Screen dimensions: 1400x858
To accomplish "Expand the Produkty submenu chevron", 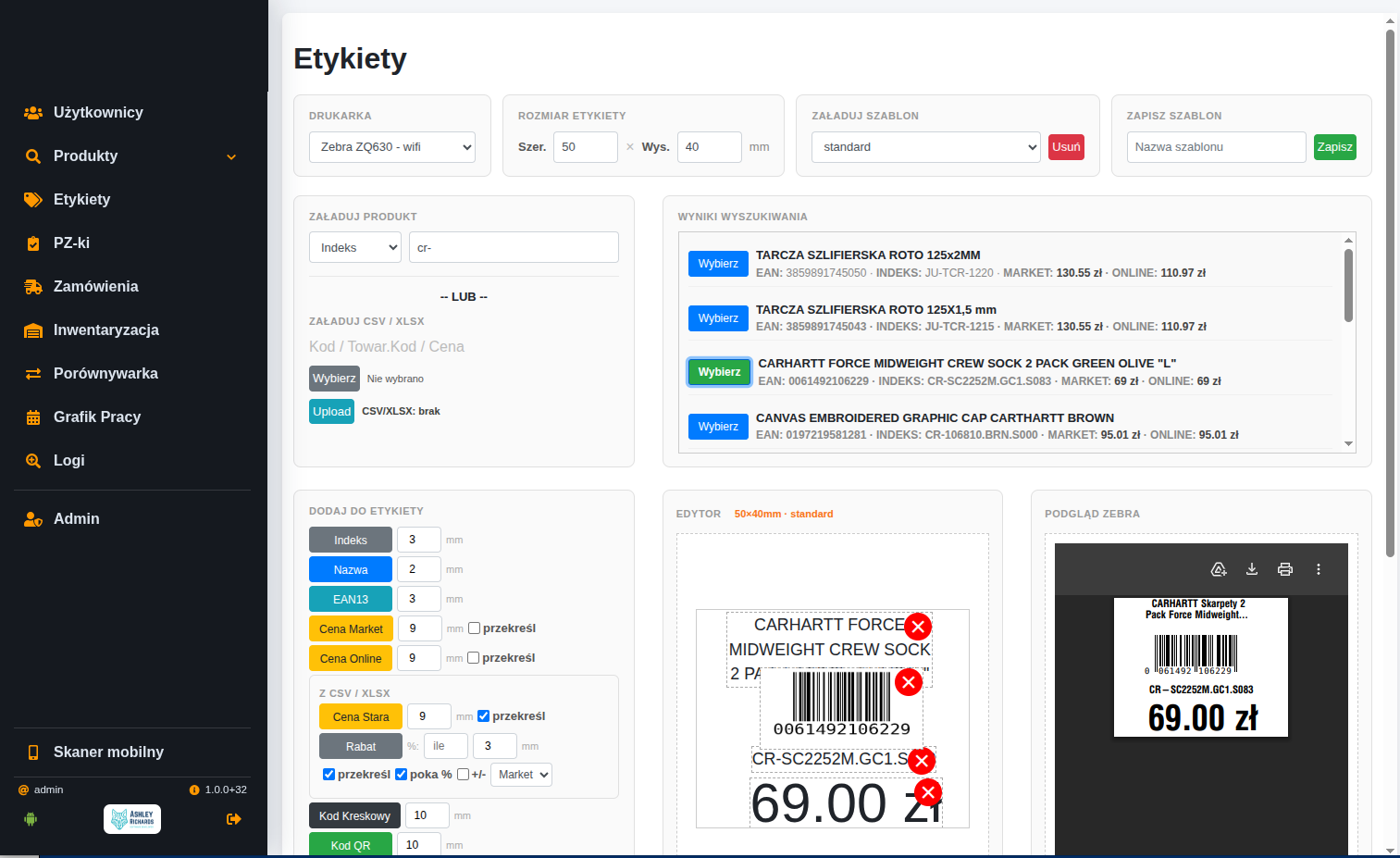I will (231, 157).
